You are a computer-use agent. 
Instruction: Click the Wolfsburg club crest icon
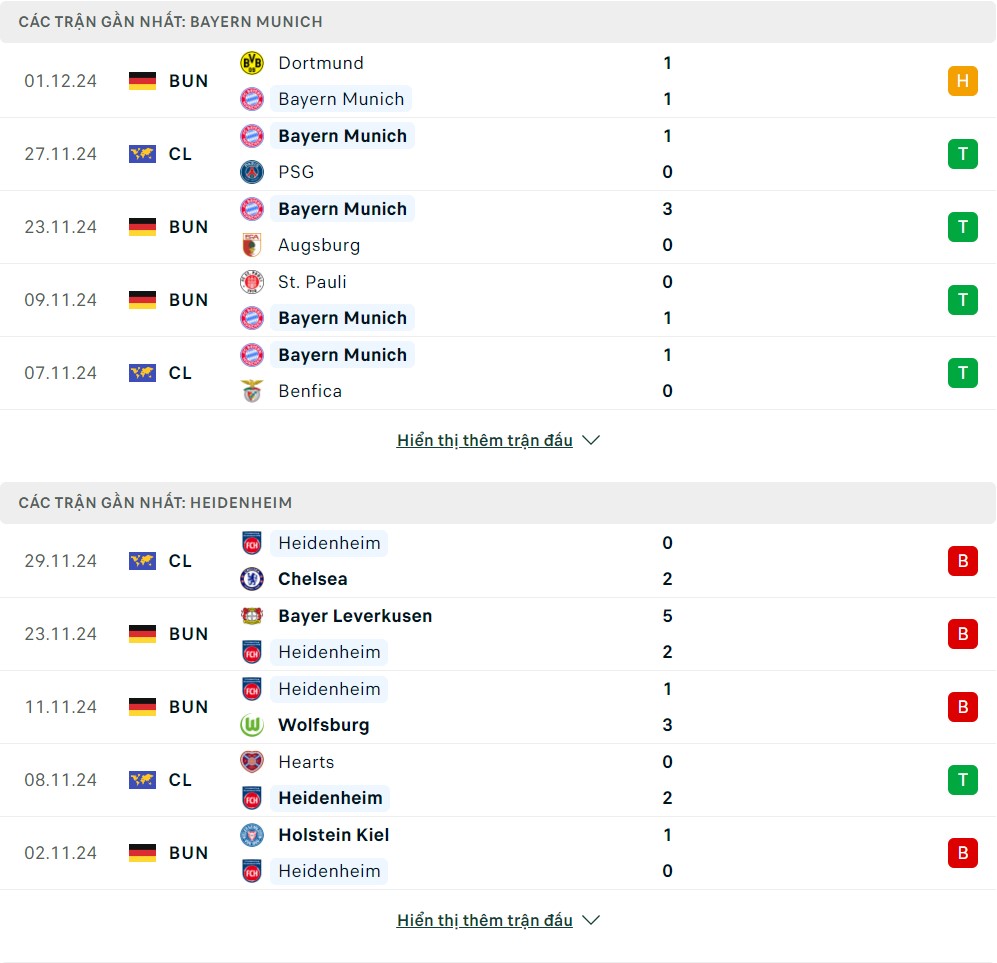click(252, 725)
